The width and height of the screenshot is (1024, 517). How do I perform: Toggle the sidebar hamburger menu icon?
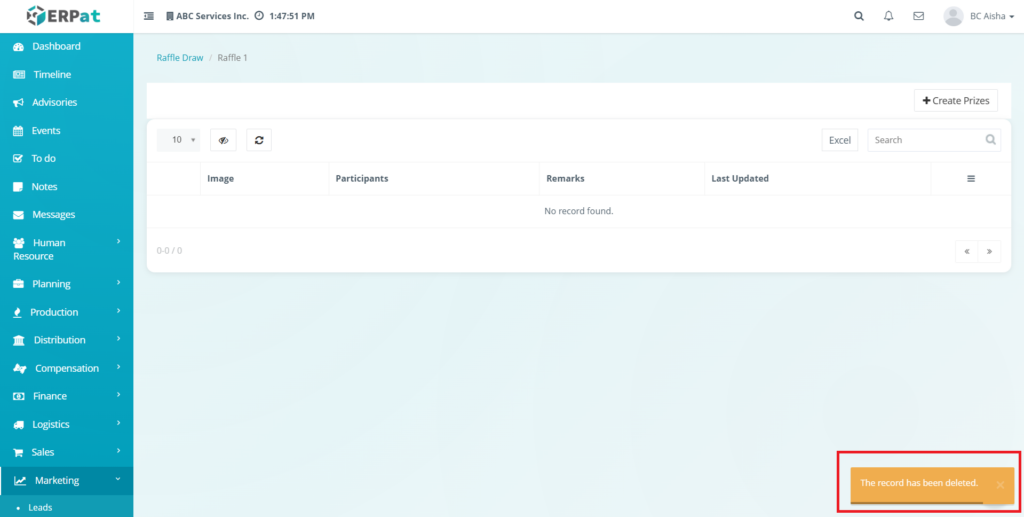[x=149, y=16]
